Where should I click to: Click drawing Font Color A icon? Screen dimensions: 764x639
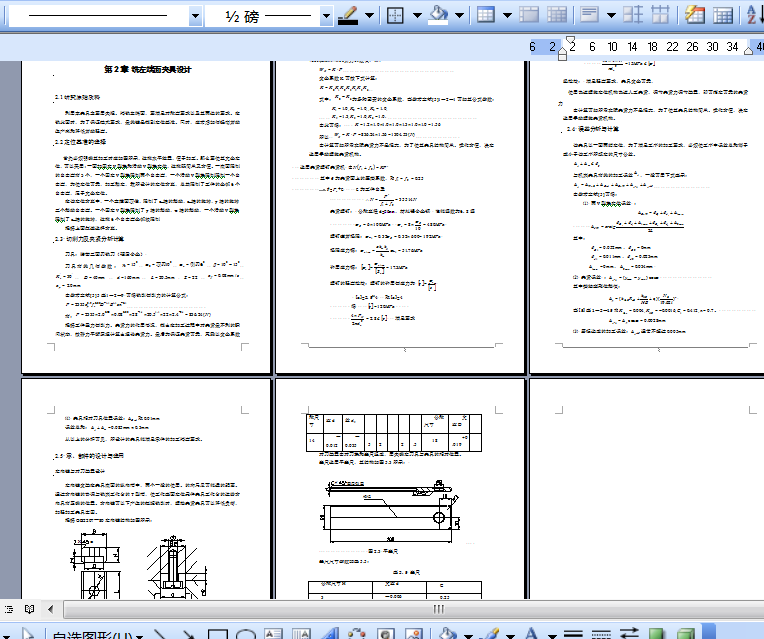click(x=532, y=634)
